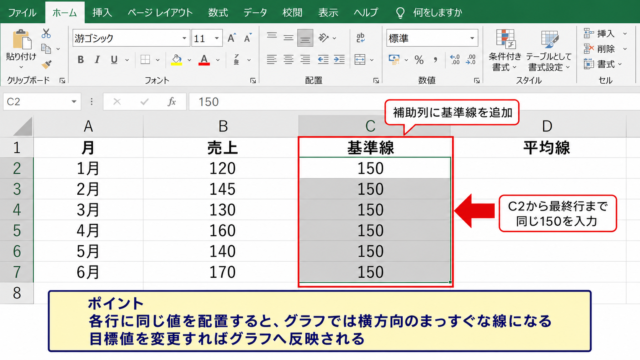
Task: Open Font group dialog launcher
Action: click(253, 81)
